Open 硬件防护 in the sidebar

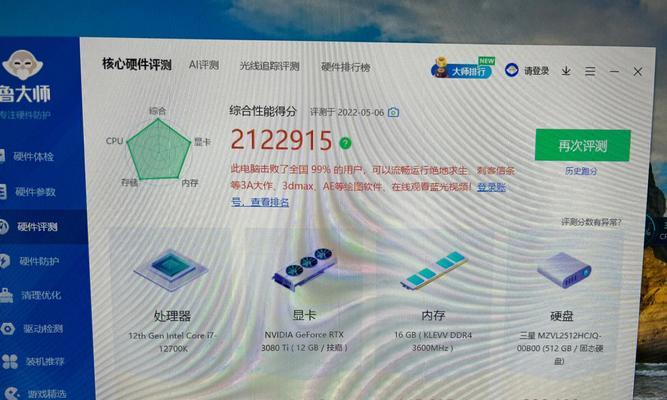(39, 261)
